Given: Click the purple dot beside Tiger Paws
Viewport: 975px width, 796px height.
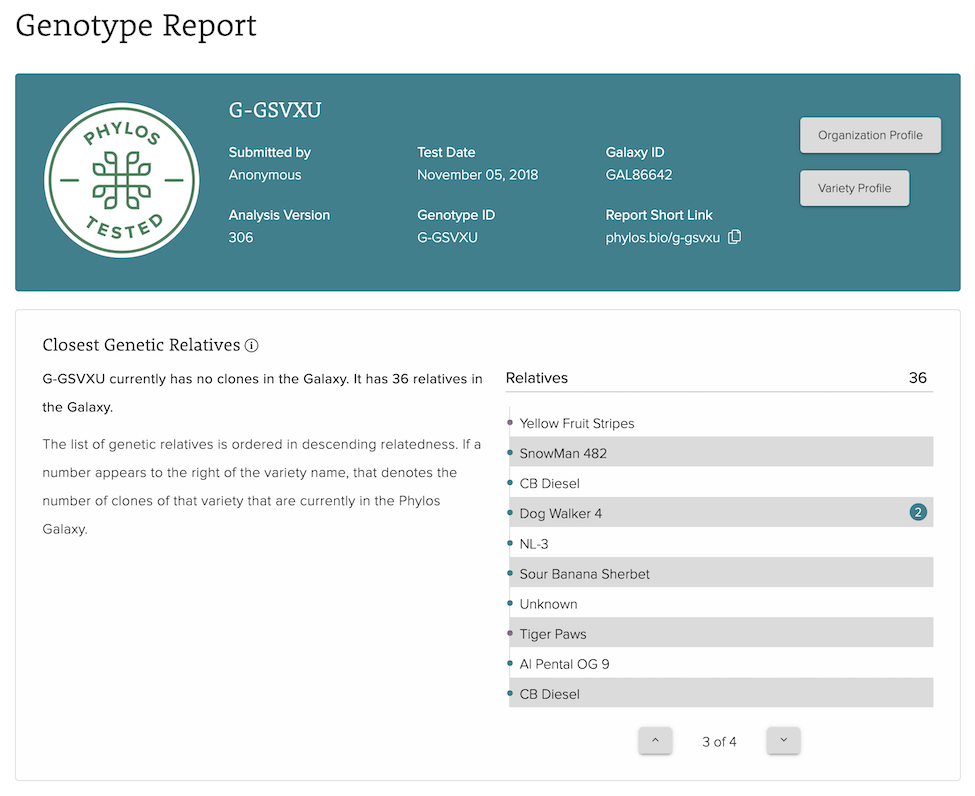Looking at the screenshot, I should pyautogui.click(x=510, y=634).
